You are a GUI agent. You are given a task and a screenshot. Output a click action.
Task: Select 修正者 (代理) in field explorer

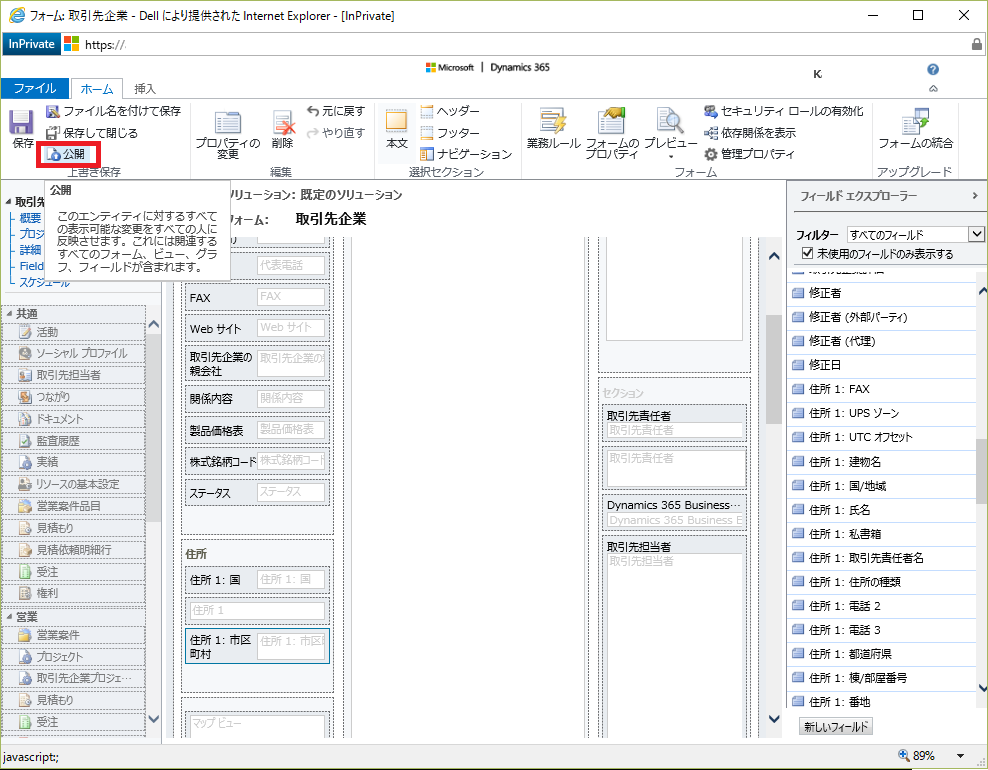click(x=883, y=342)
